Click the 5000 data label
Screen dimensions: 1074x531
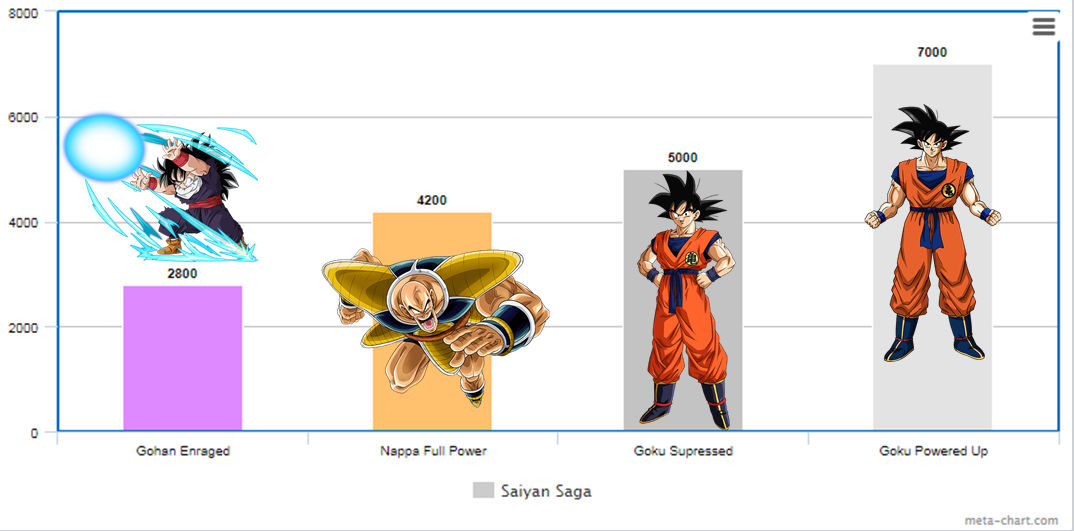[682, 158]
